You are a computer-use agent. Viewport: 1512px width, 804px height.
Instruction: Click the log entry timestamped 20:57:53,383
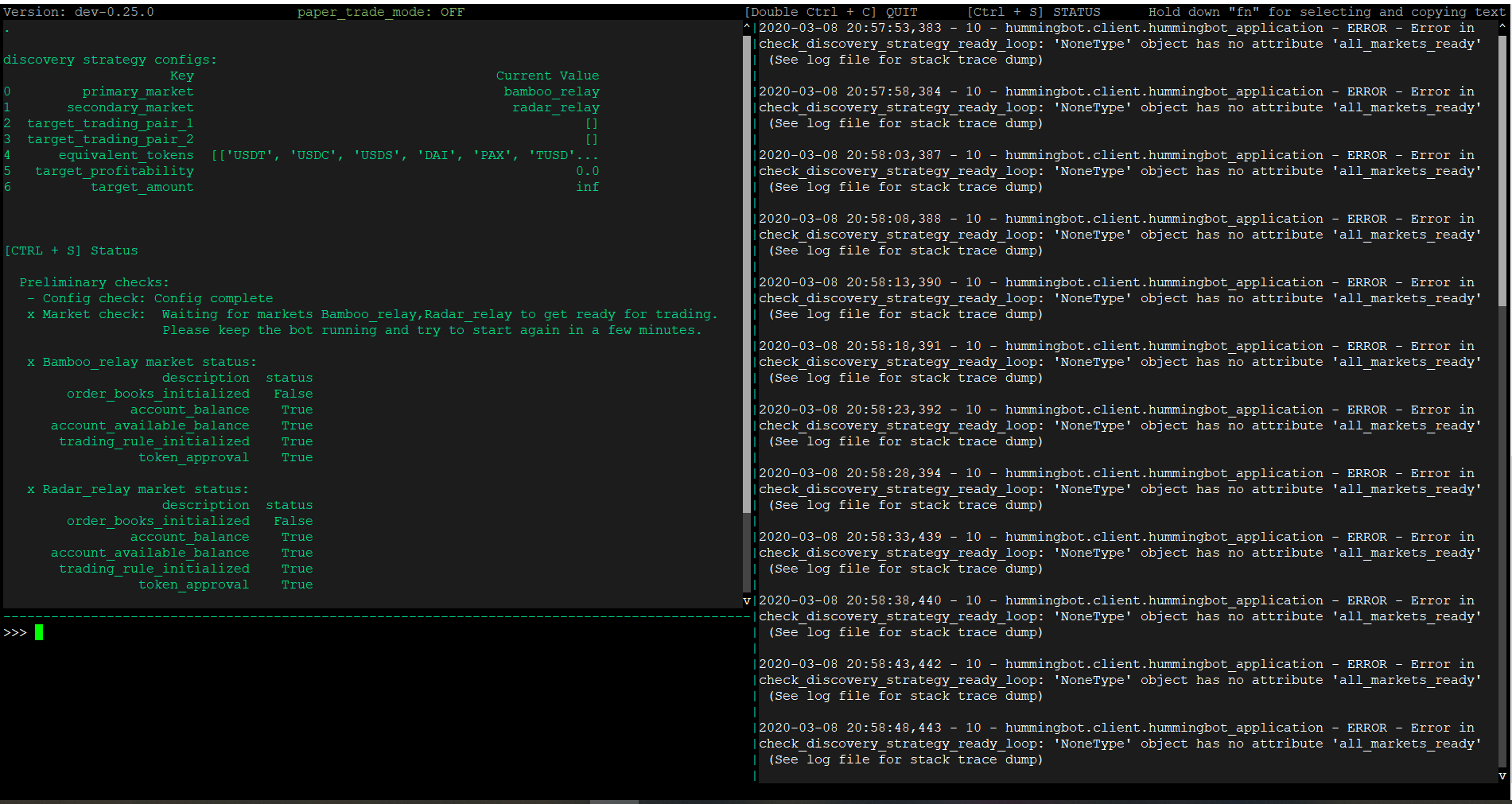click(1120, 44)
